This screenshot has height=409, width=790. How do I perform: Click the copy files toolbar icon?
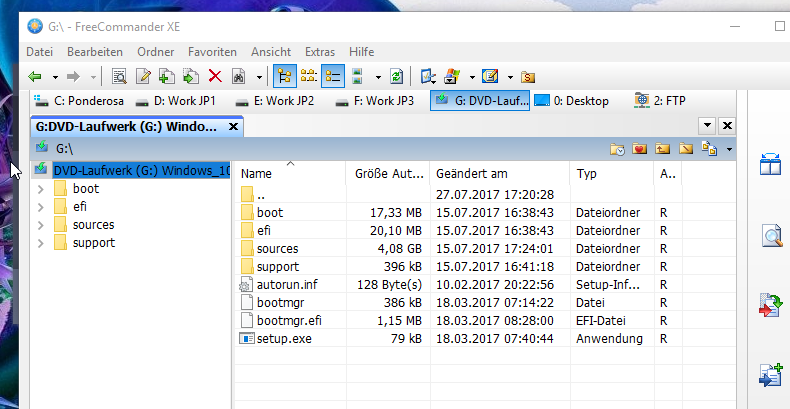(x=167, y=77)
